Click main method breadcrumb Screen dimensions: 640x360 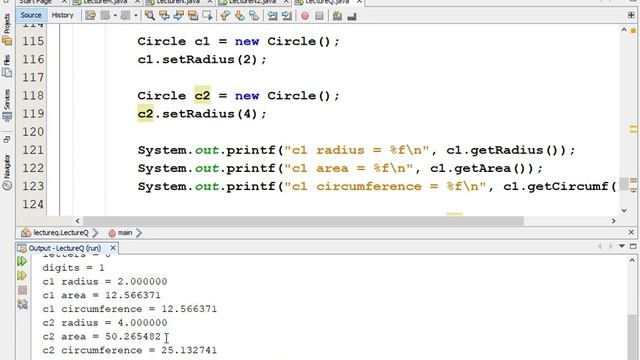click(x=124, y=233)
